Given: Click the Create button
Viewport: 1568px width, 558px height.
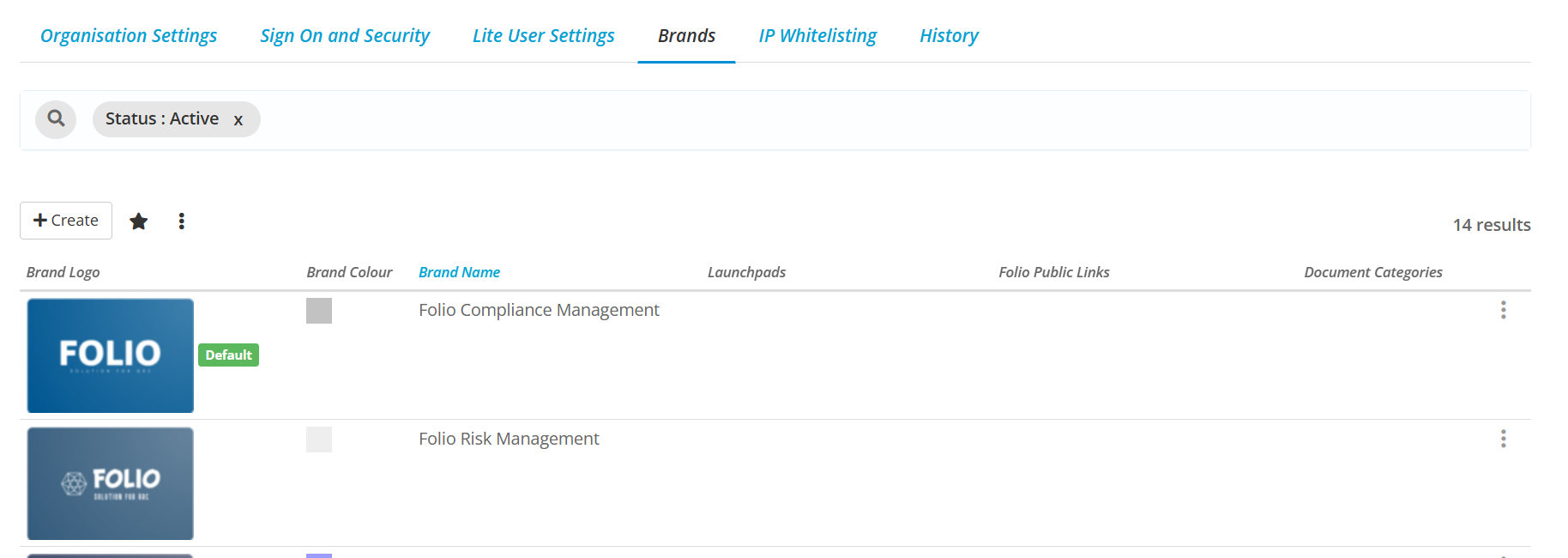Looking at the screenshot, I should point(66,221).
